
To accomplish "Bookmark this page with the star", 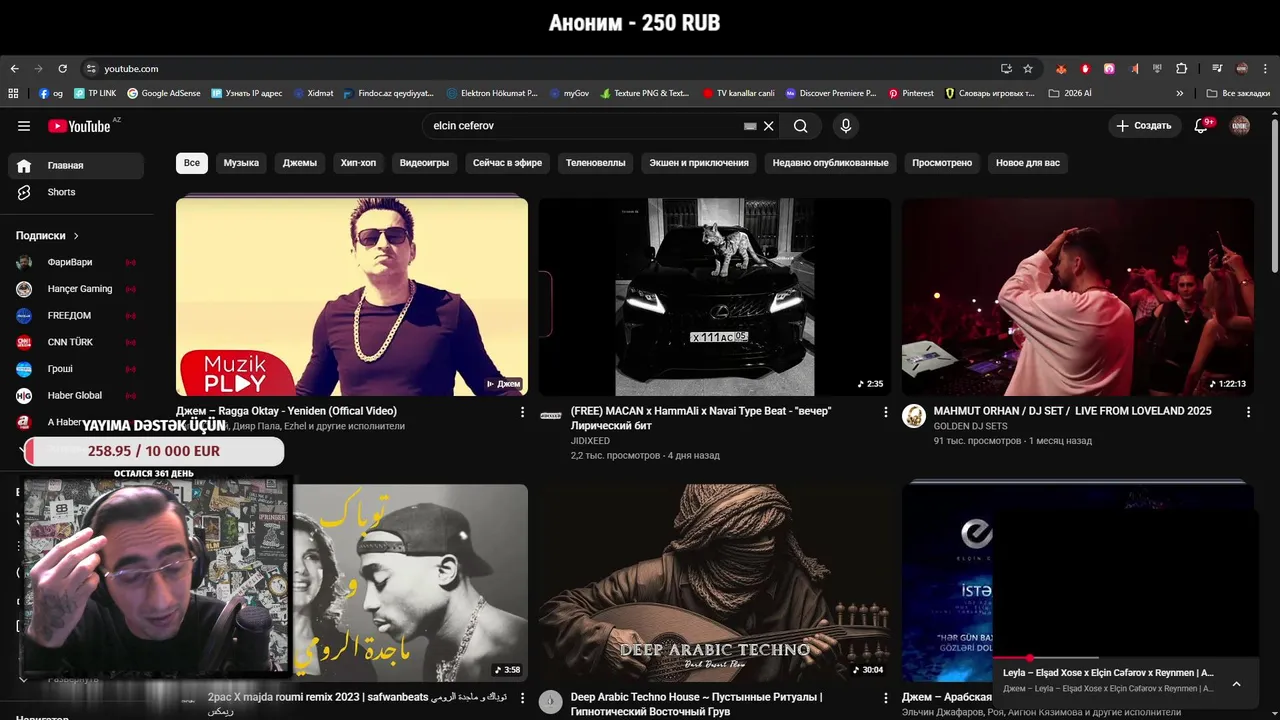I will click(x=1028, y=69).
